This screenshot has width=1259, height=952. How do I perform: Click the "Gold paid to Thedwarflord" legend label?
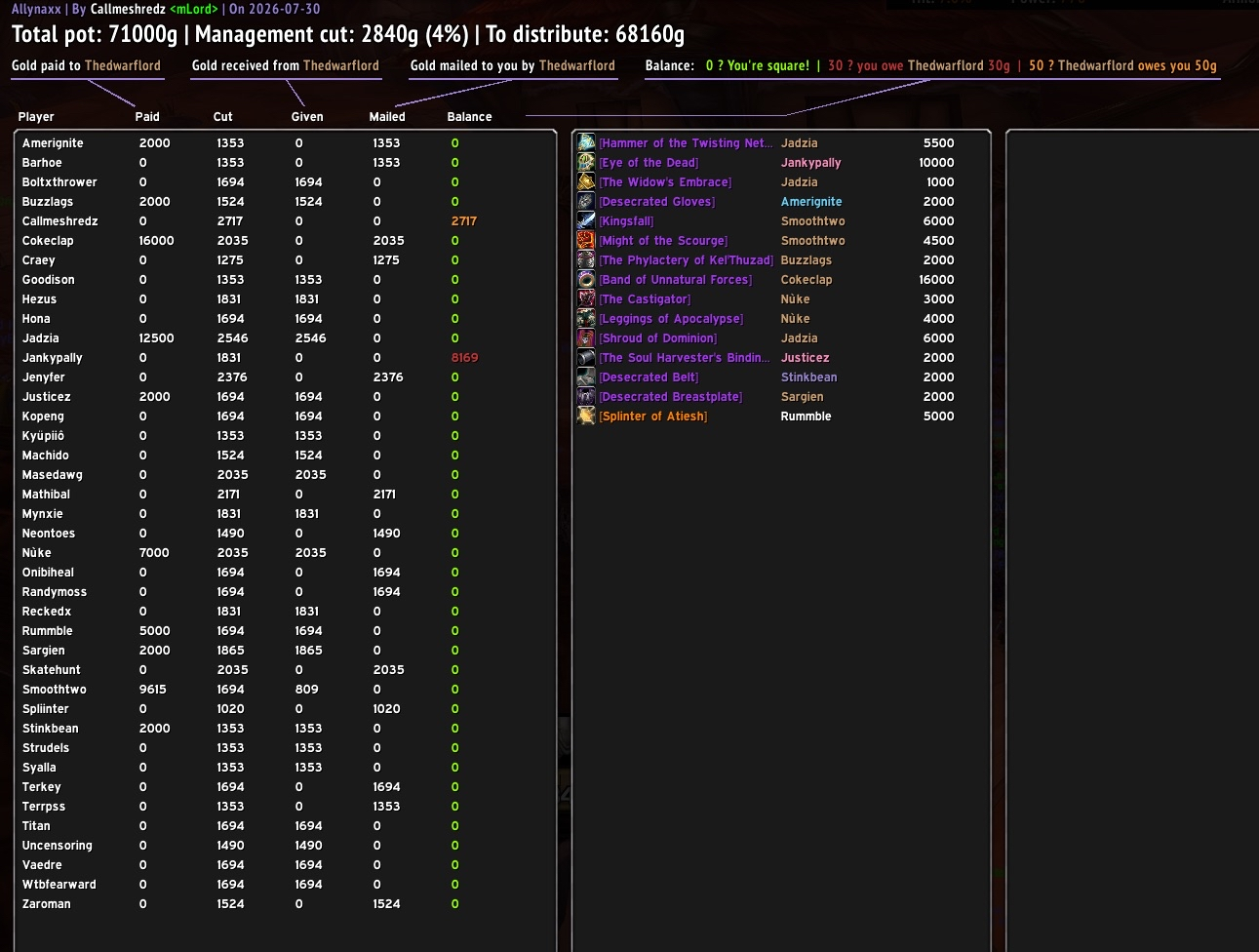click(86, 65)
